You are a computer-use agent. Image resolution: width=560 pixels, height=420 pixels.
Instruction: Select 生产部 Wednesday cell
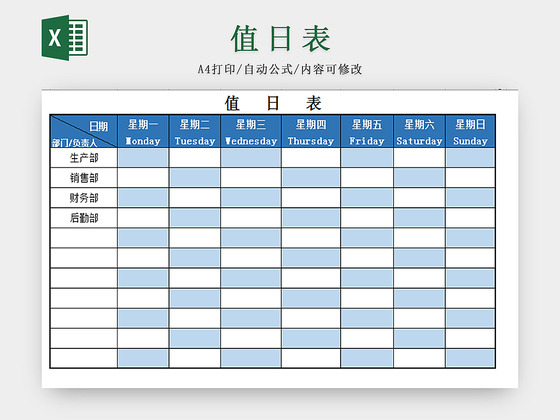tap(251, 158)
